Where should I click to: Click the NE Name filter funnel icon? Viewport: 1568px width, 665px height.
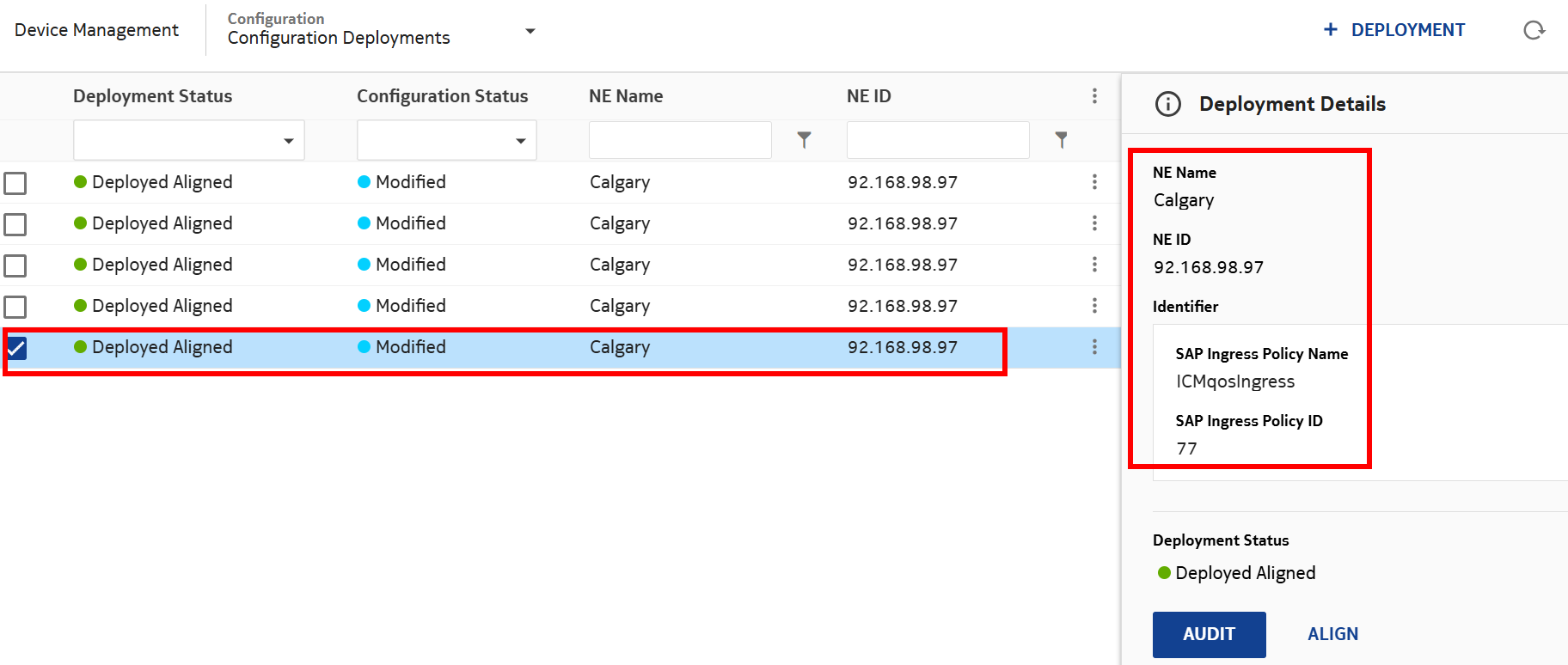[804, 140]
